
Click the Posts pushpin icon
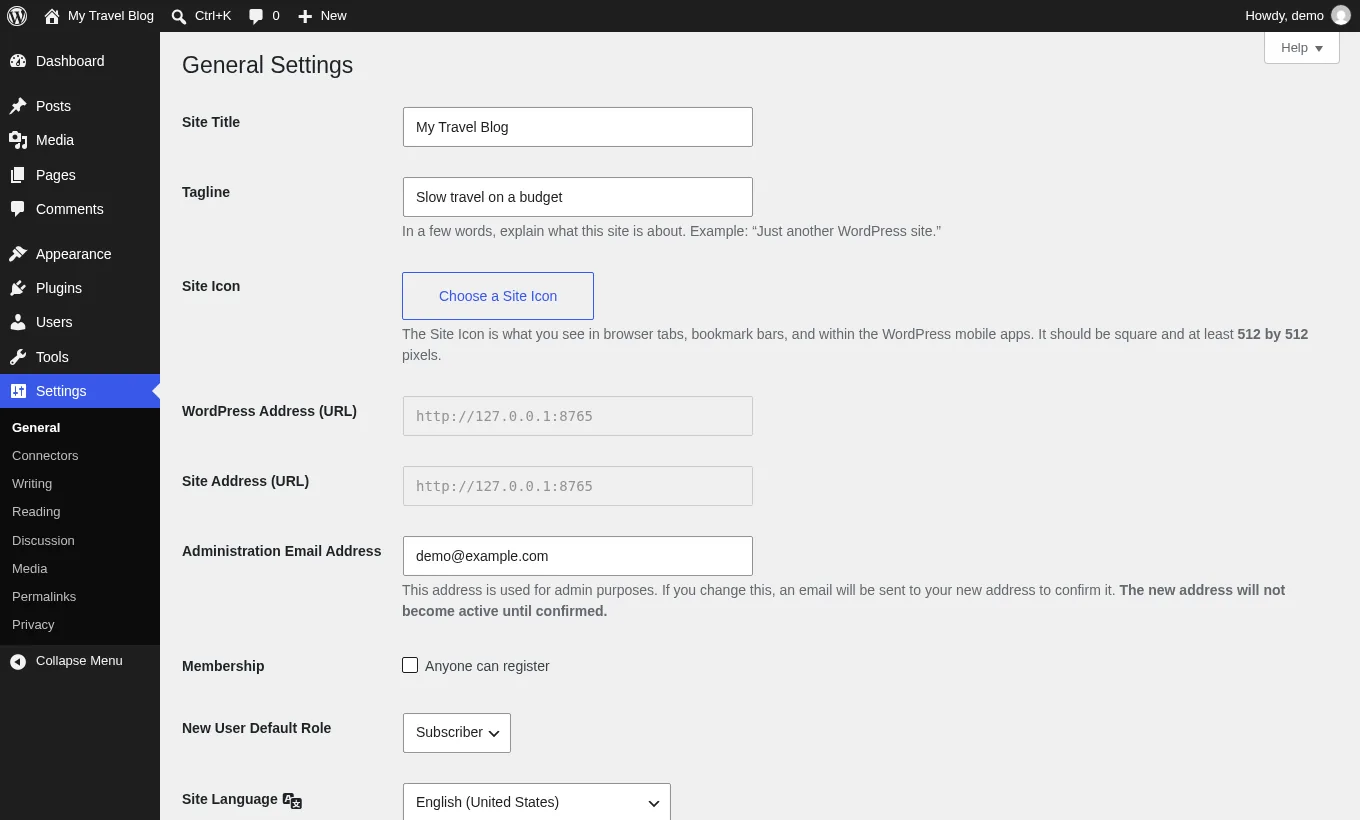[18, 106]
